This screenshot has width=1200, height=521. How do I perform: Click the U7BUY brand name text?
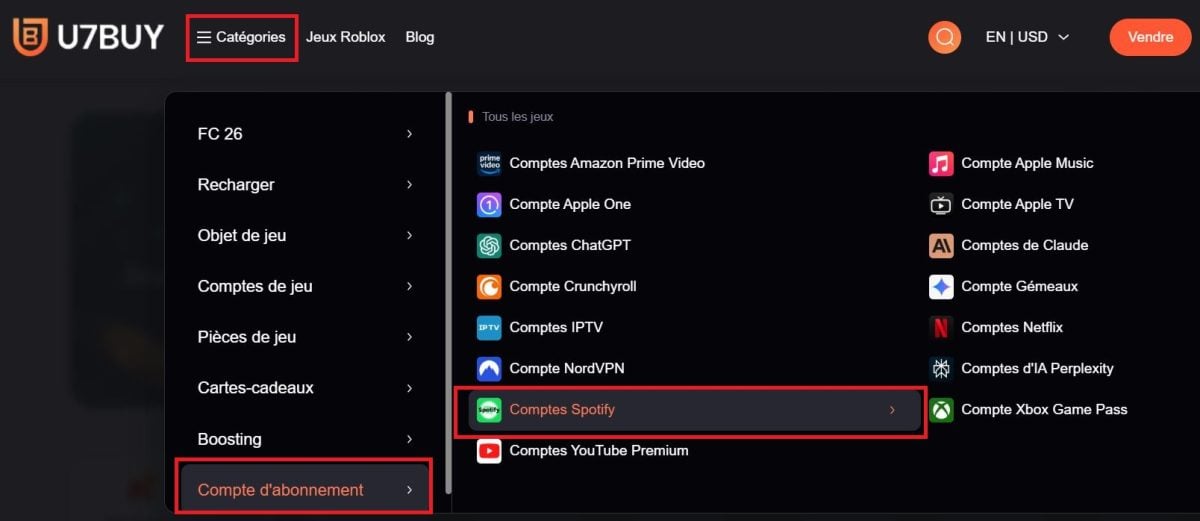pos(110,37)
